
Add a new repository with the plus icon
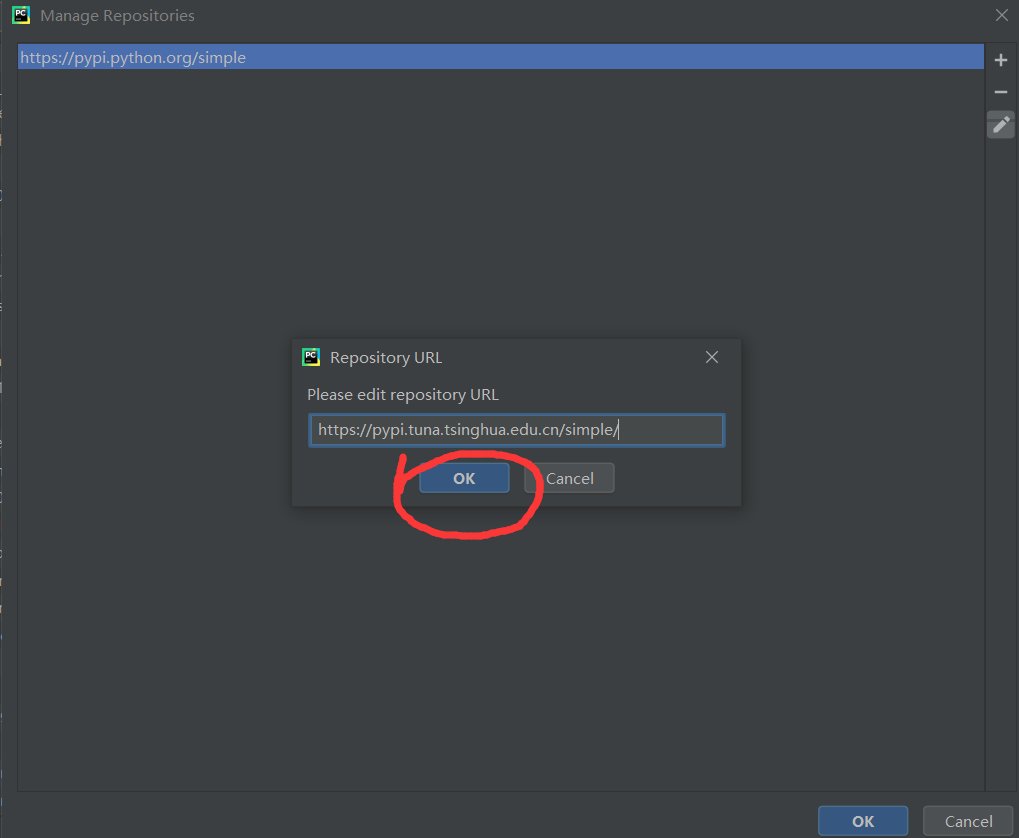click(1001, 60)
